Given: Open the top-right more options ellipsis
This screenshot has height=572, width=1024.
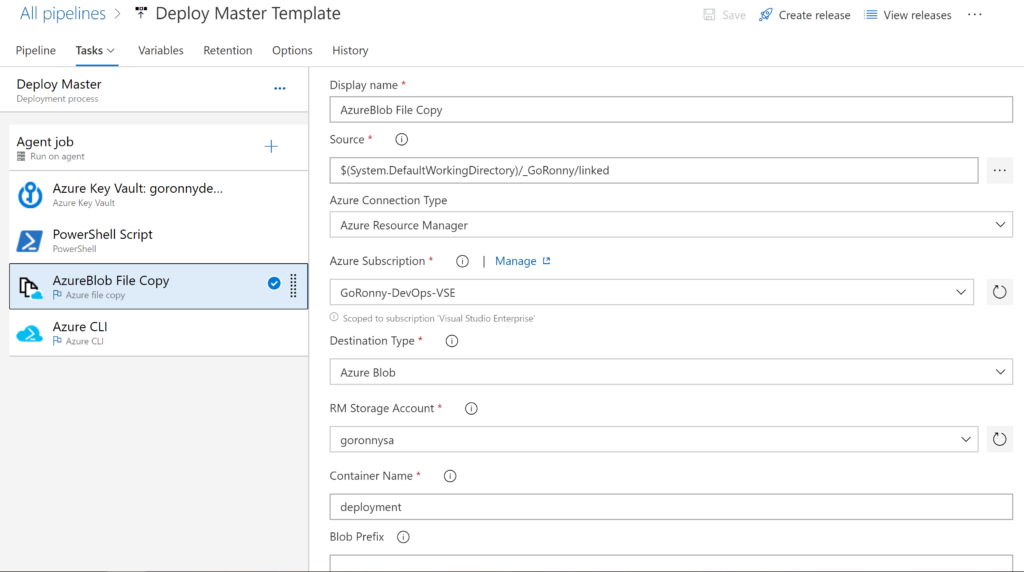Looking at the screenshot, I should 975,14.
